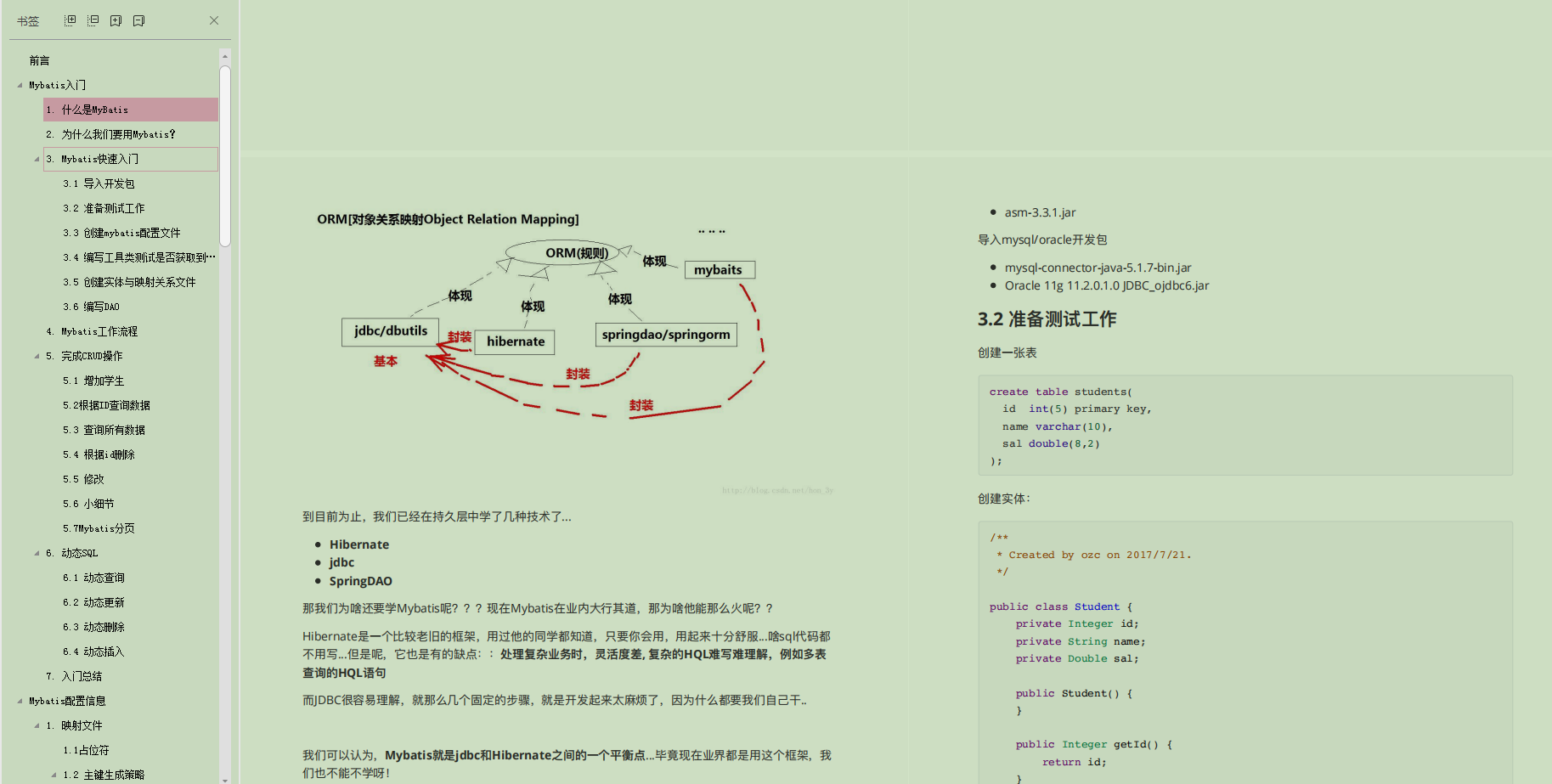
Task: Click the delete bookmark icon
Action: click(x=139, y=20)
